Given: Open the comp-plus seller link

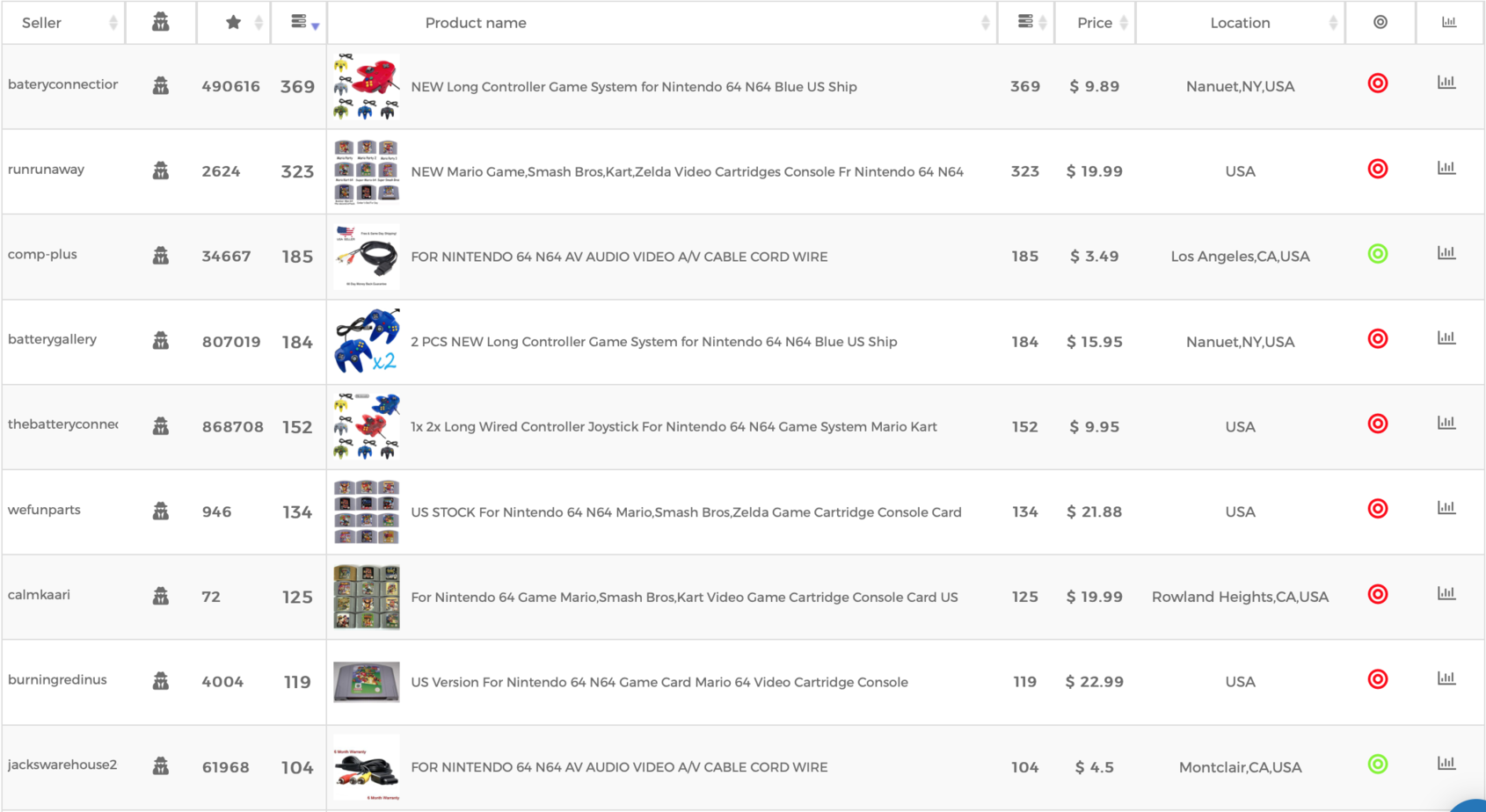Looking at the screenshot, I should [42, 254].
